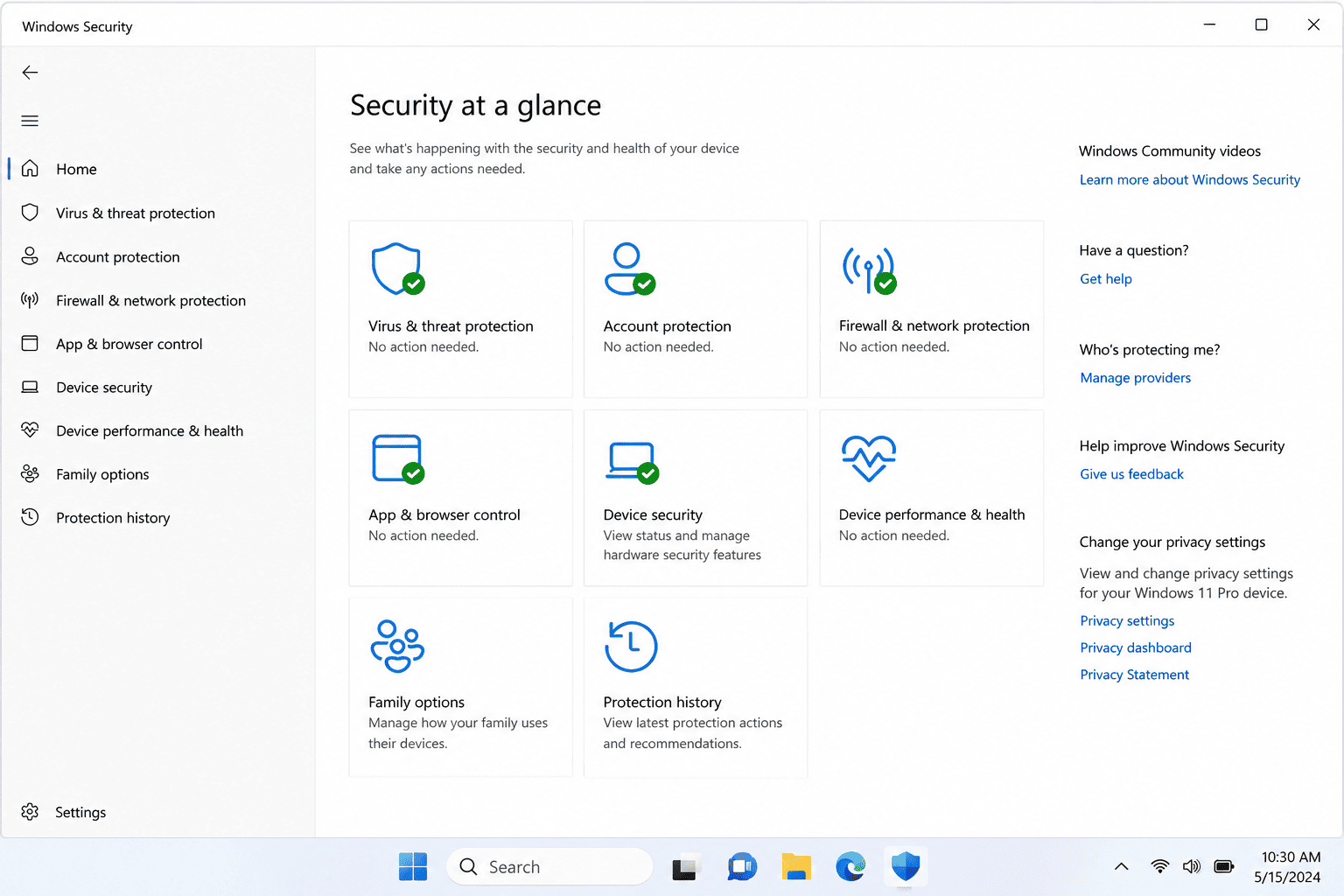1344x896 pixels.
Task: Open Task View from the taskbar
Action: point(687,867)
